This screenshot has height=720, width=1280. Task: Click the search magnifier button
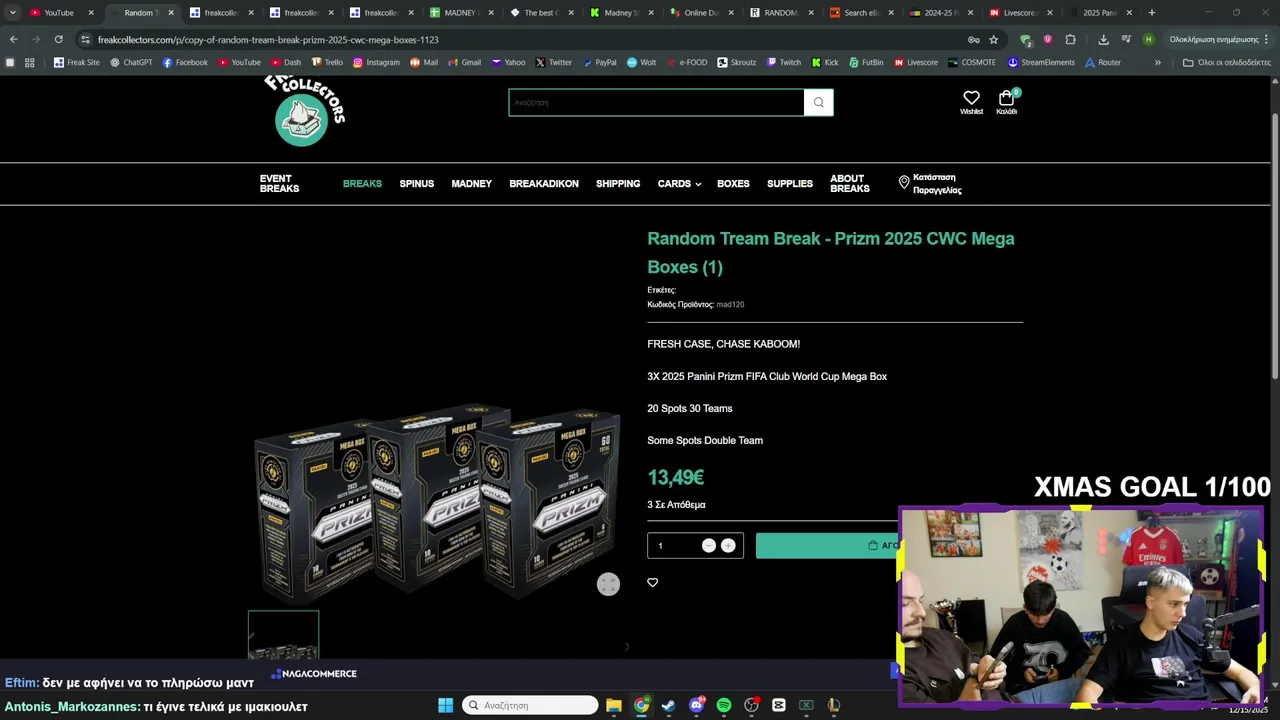click(x=818, y=102)
